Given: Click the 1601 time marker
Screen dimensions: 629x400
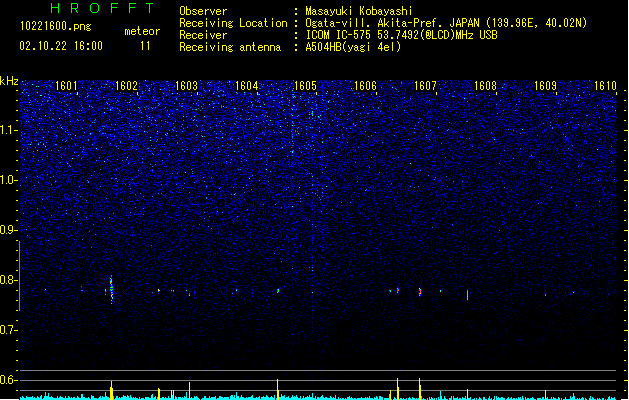Looking at the screenshot, I should (x=66, y=86).
